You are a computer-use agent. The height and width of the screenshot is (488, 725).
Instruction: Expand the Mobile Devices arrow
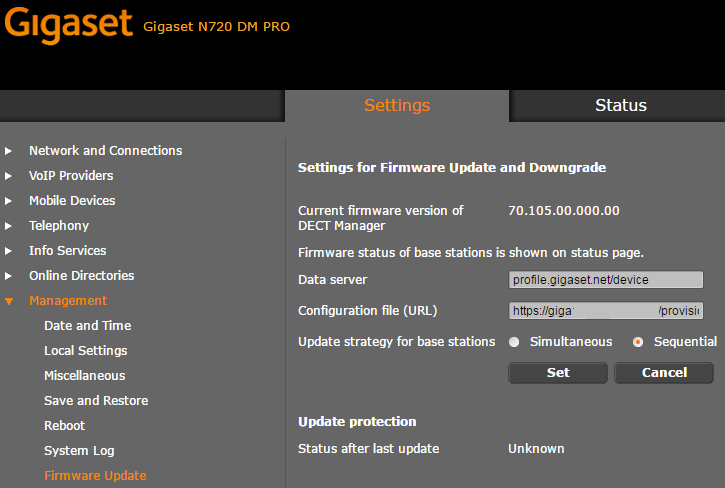pyautogui.click(x=8, y=201)
